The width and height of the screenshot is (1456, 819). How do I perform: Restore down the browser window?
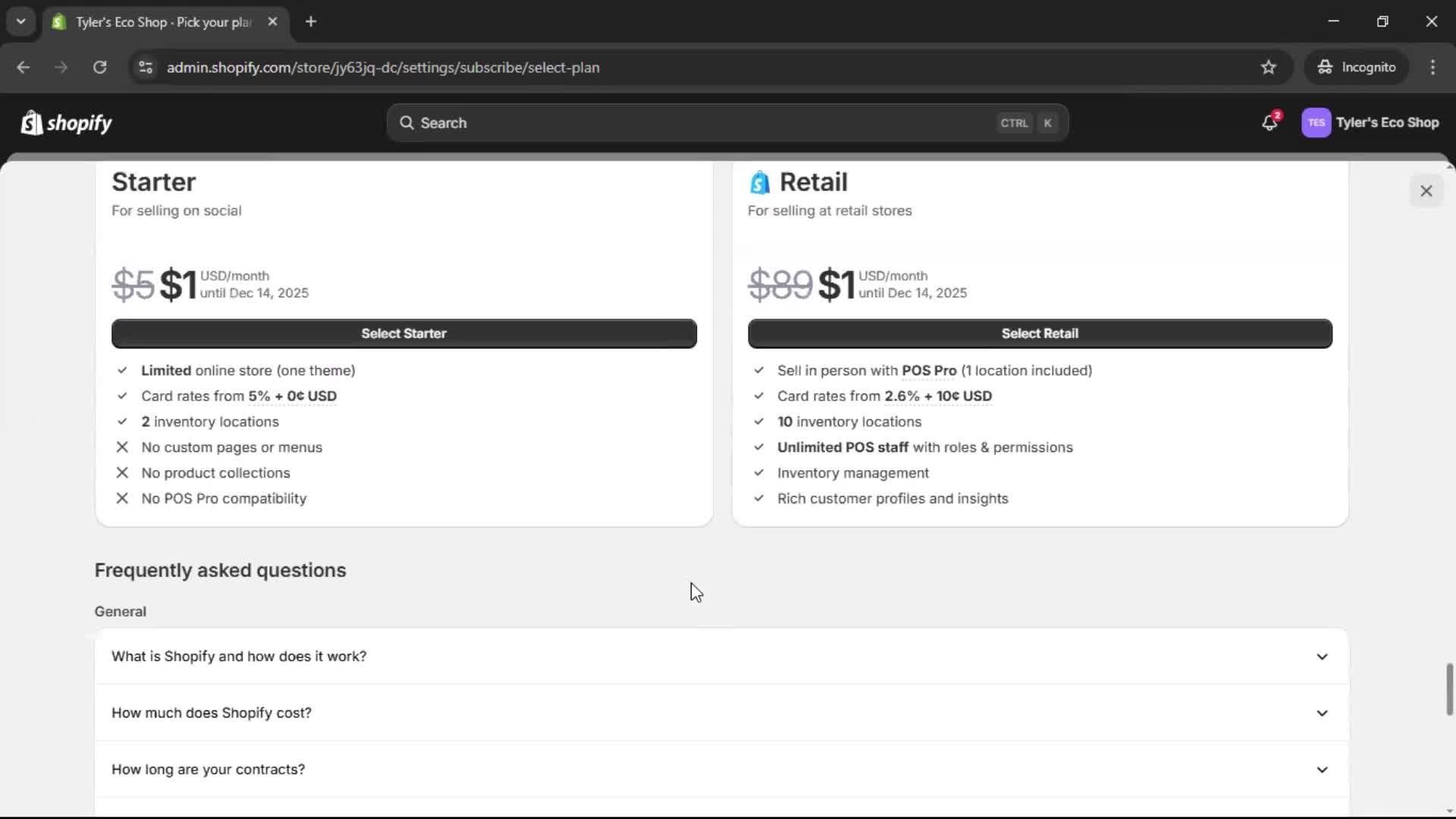[1382, 22]
